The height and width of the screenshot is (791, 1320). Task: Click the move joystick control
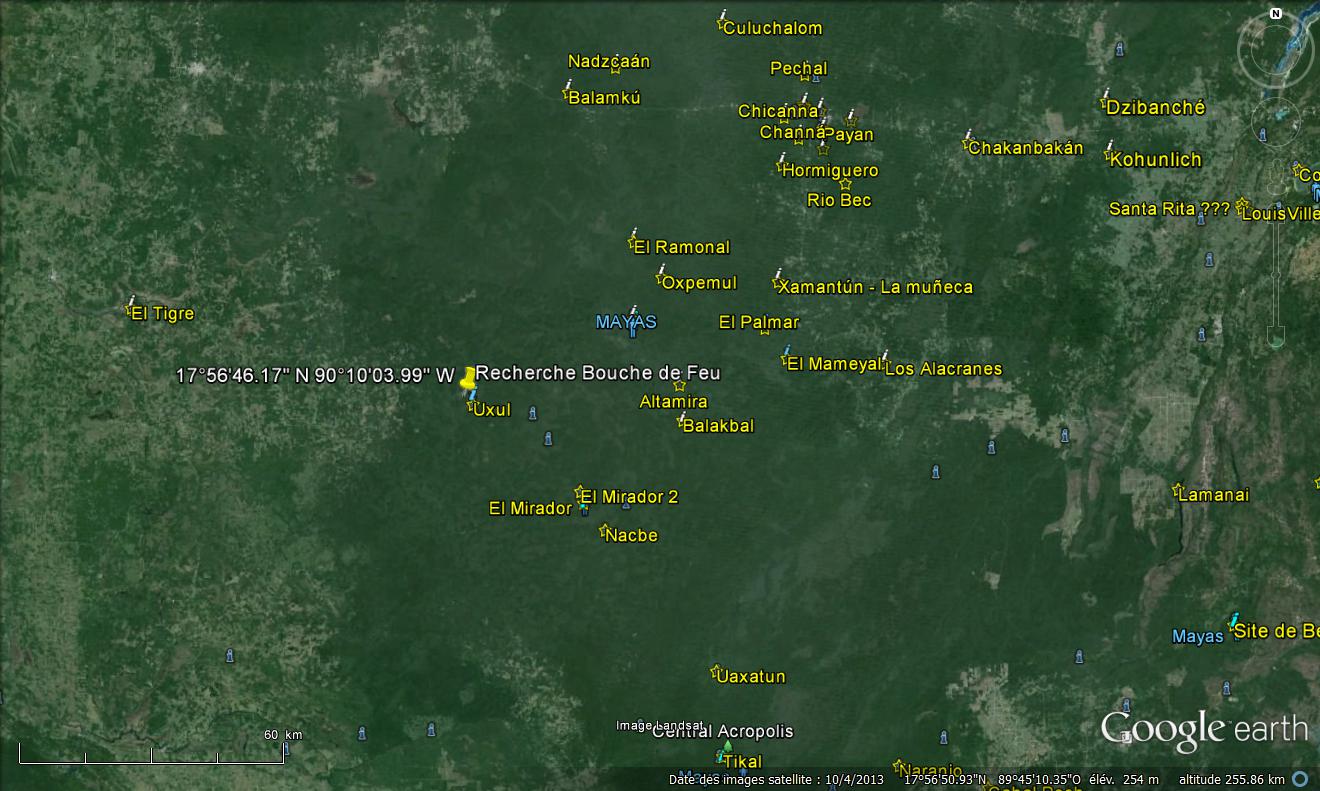1276,123
